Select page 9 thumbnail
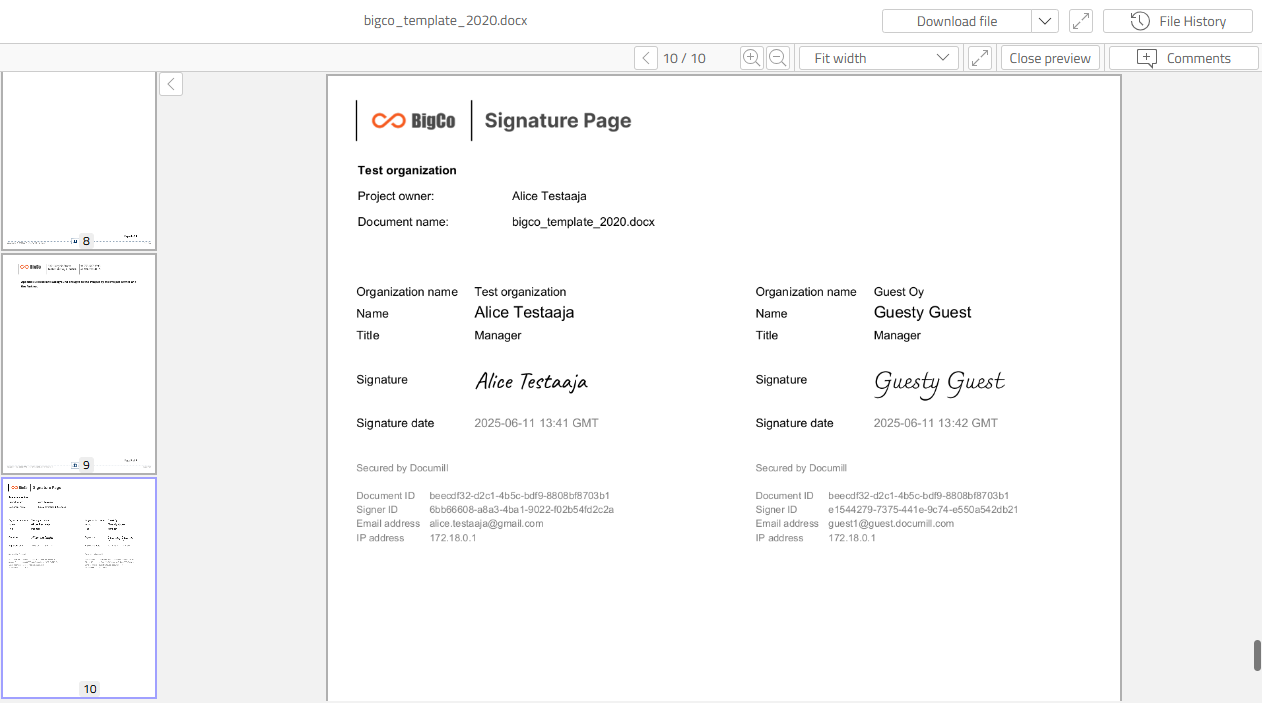 (x=79, y=364)
